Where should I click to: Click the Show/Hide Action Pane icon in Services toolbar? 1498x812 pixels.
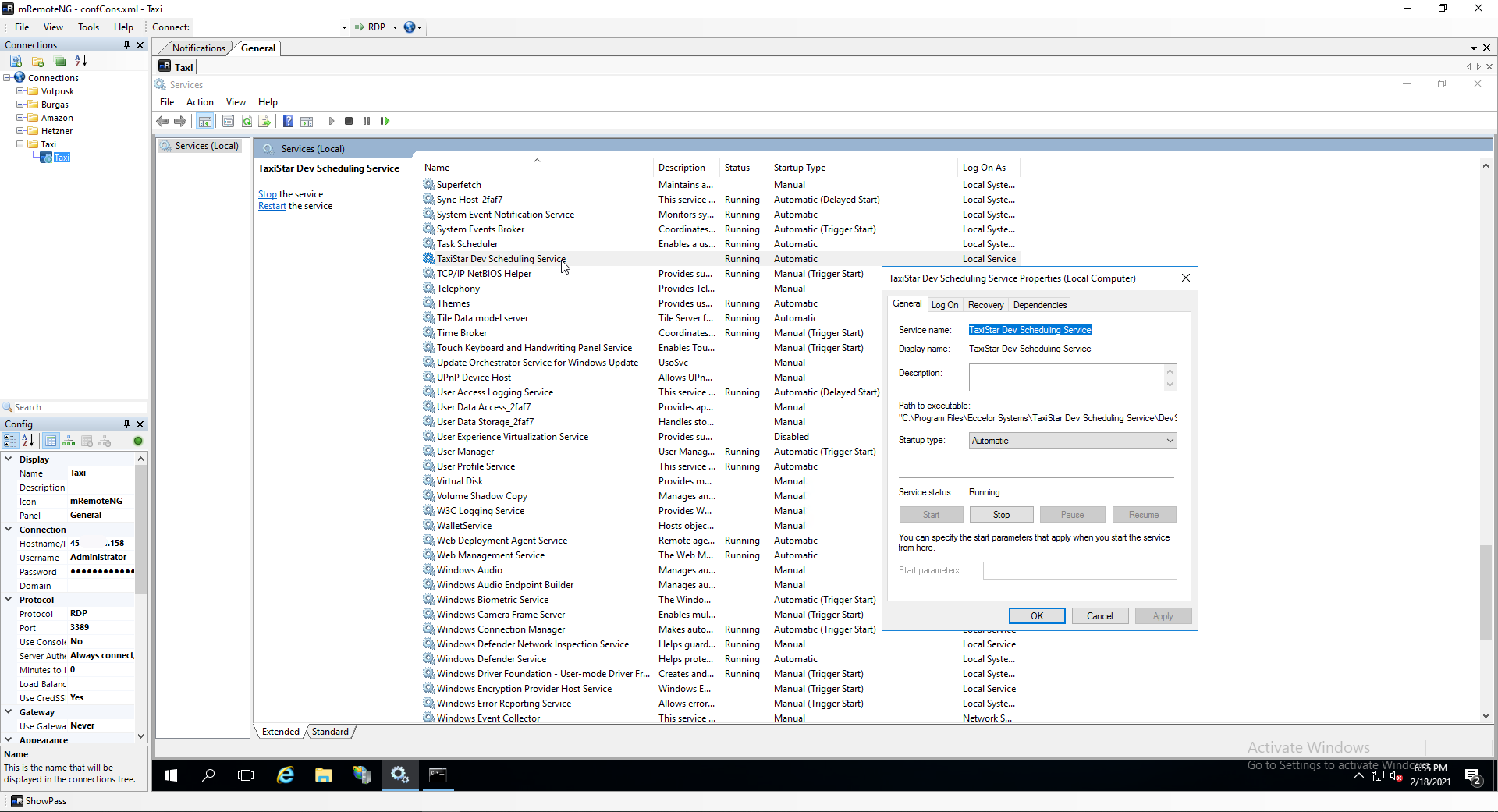click(307, 121)
